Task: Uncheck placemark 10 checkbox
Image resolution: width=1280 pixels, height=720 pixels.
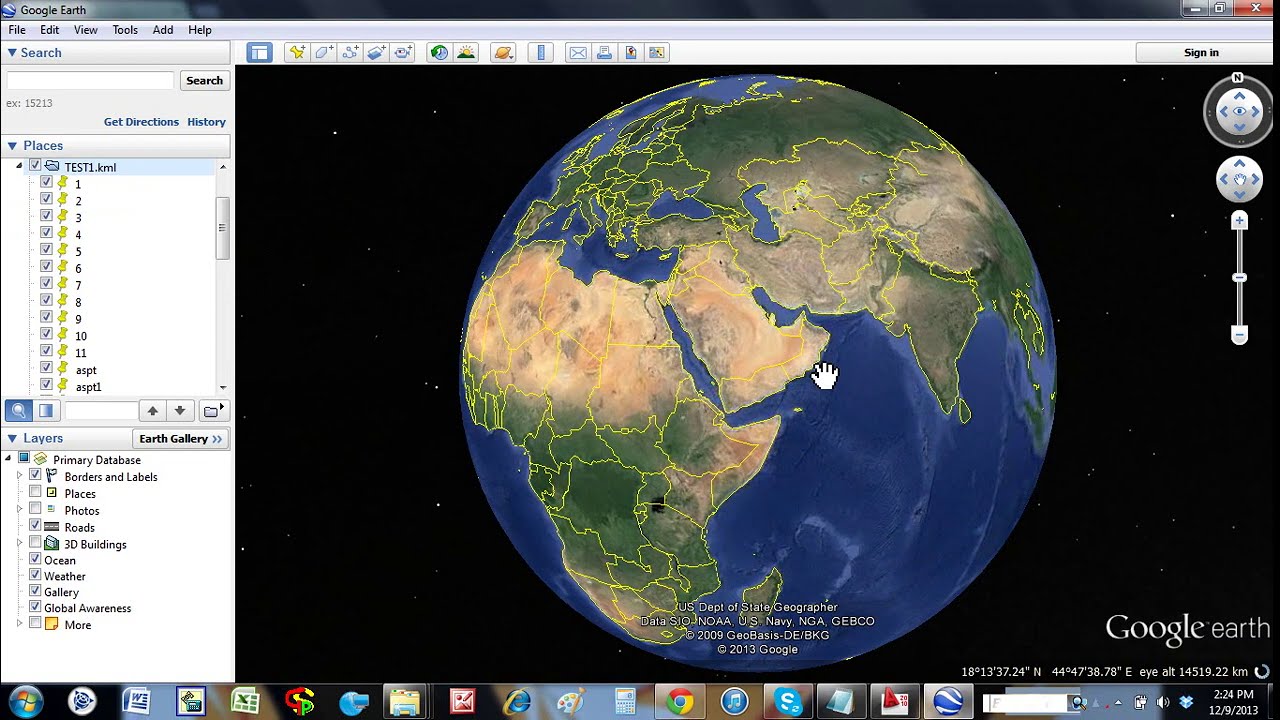Action: point(46,335)
